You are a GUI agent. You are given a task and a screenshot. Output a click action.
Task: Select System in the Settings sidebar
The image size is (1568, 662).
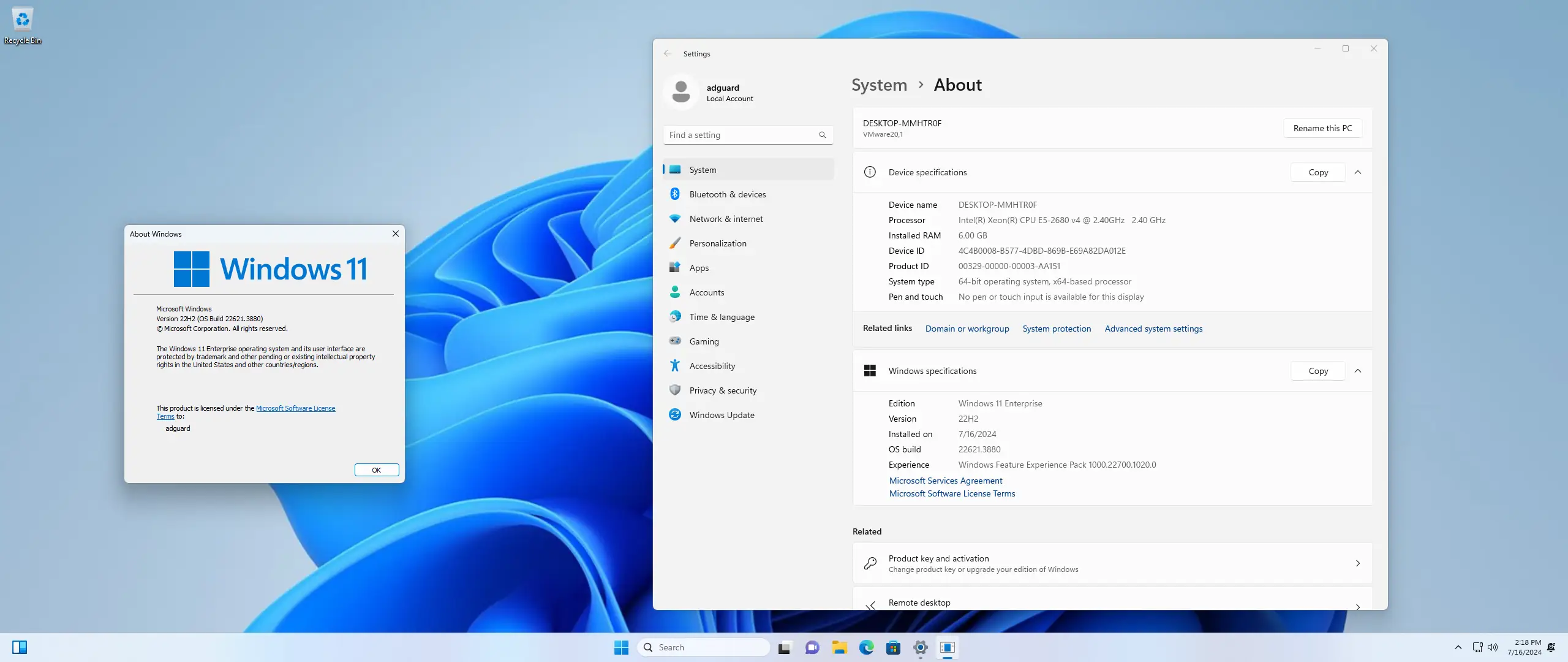coord(702,169)
